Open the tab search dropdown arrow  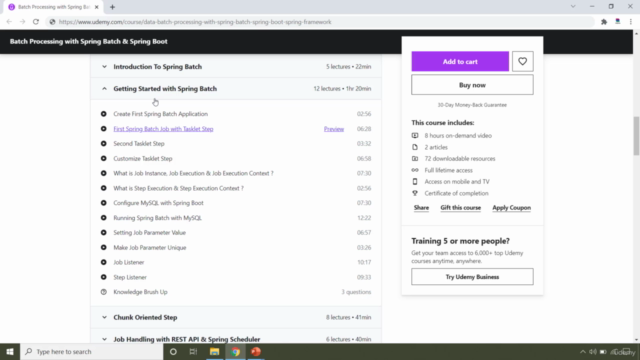point(573,7)
